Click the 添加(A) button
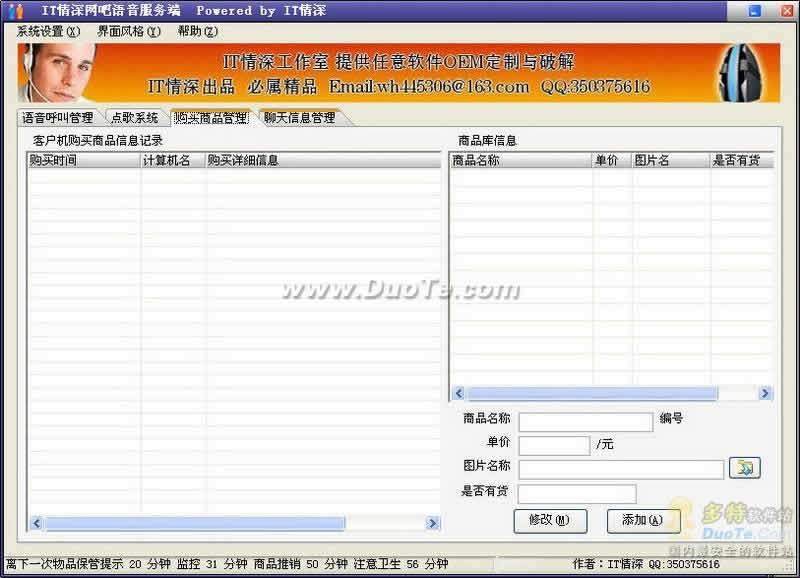This screenshot has height=578, width=800. [643, 520]
